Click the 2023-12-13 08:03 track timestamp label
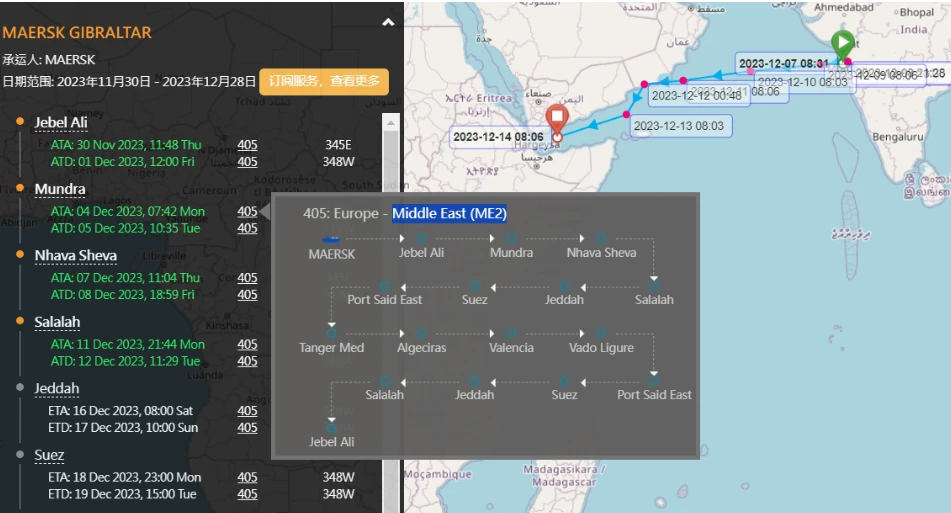 [679, 126]
